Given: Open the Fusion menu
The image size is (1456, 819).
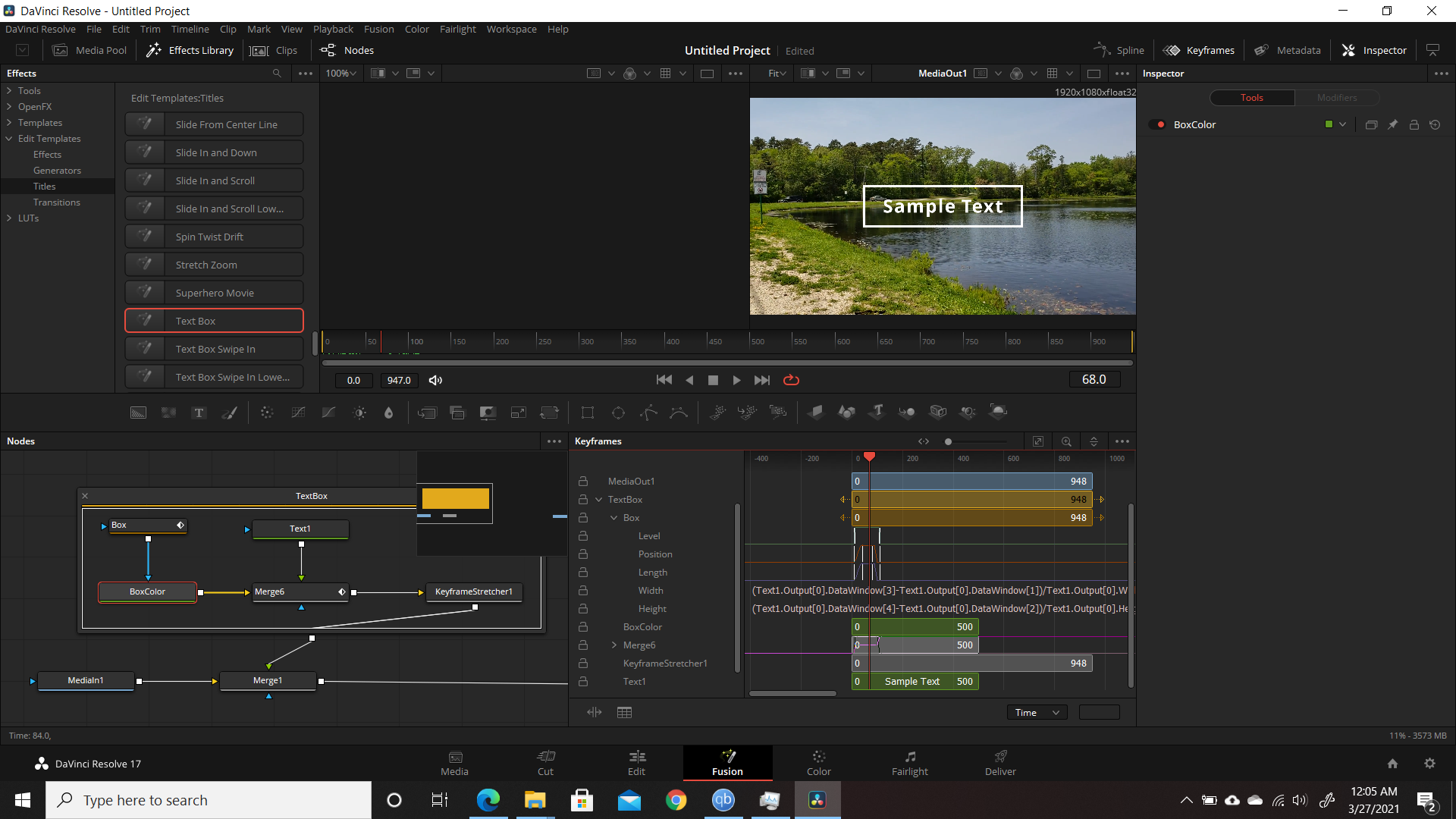Looking at the screenshot, I should [378, 29].
